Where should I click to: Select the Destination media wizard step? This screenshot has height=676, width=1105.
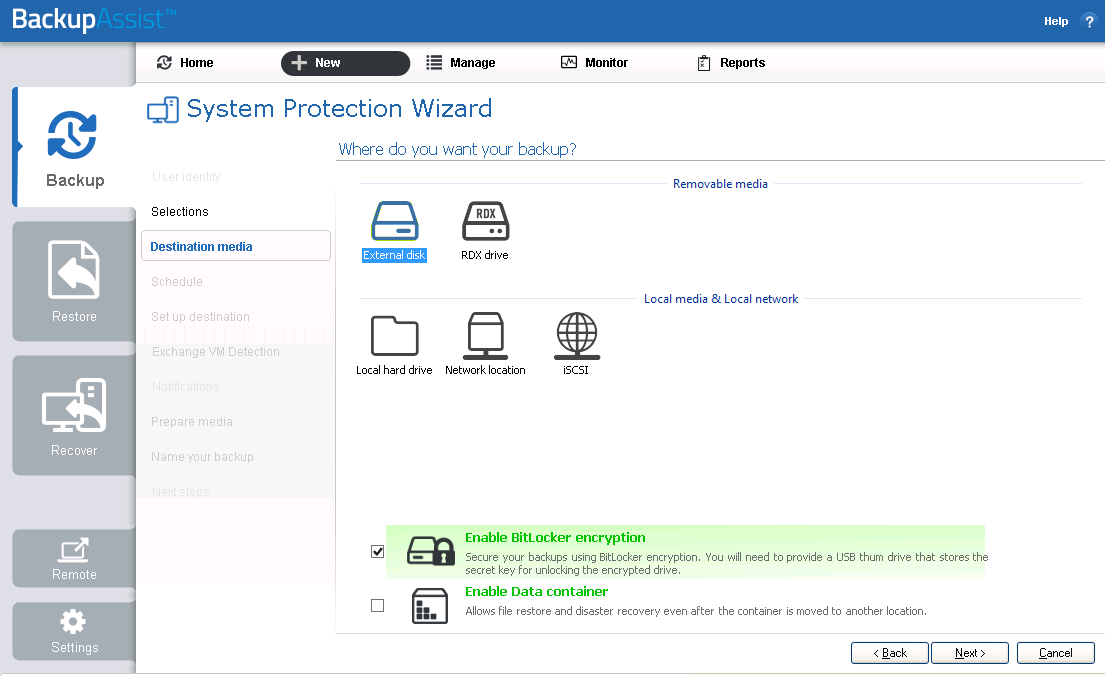pyautogui.click(x=235, y=246)
